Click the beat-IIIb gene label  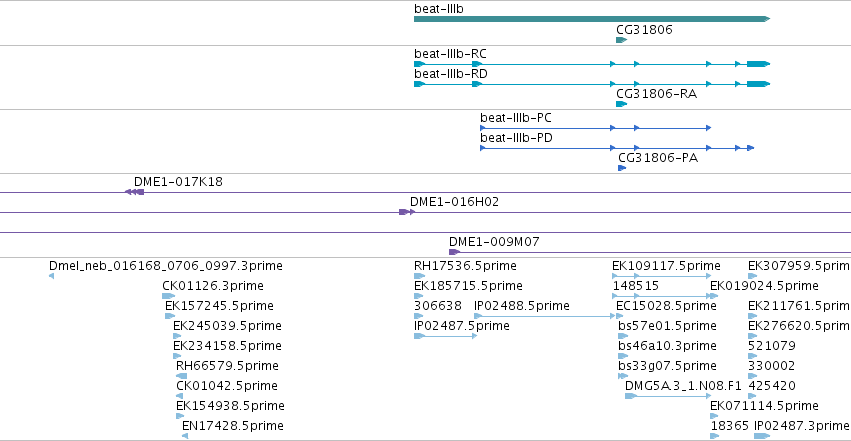coord(439,9)
